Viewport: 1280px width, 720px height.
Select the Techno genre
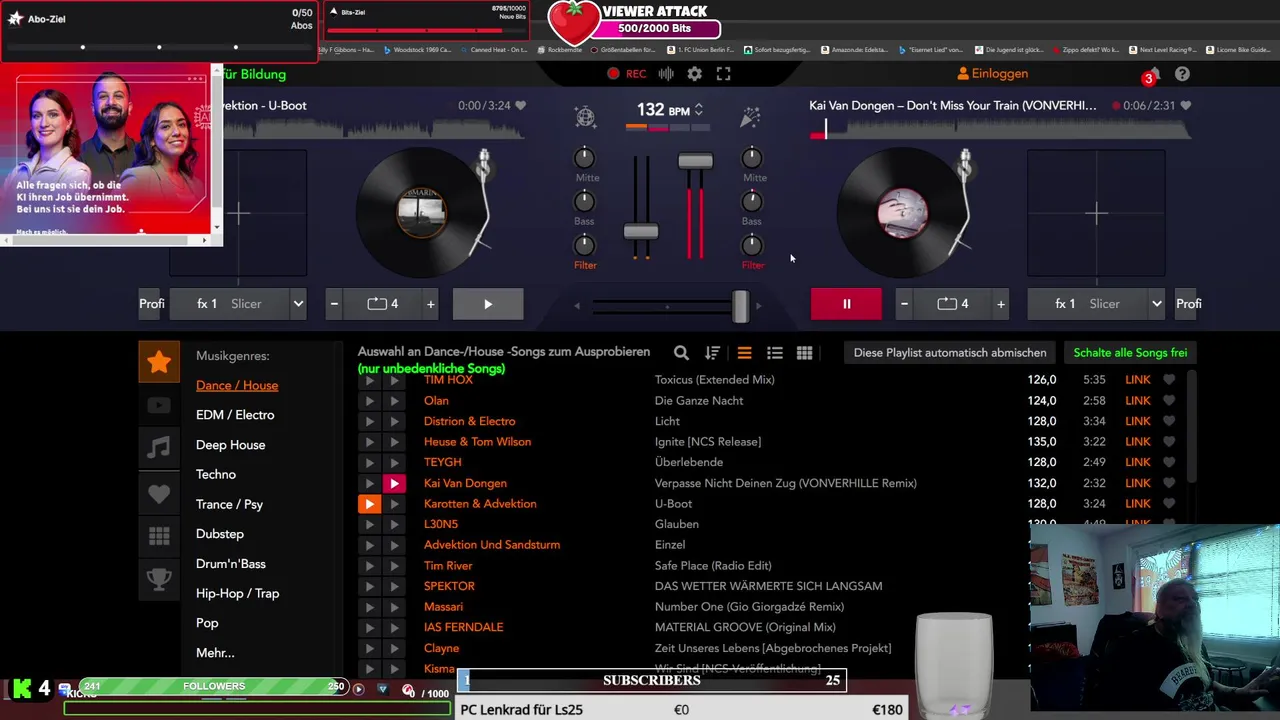216,475
